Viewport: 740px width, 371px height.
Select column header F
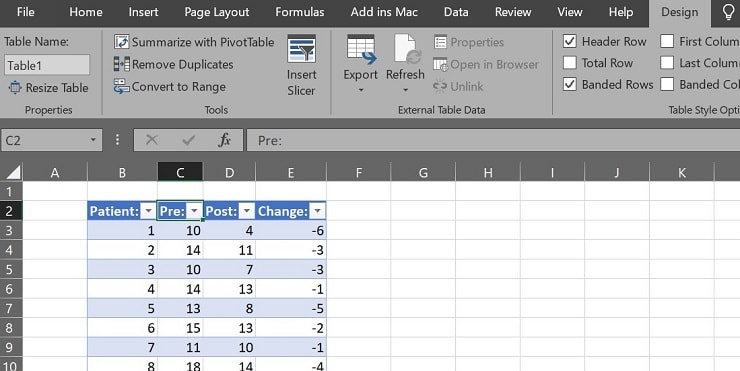(x=359, y=172)
